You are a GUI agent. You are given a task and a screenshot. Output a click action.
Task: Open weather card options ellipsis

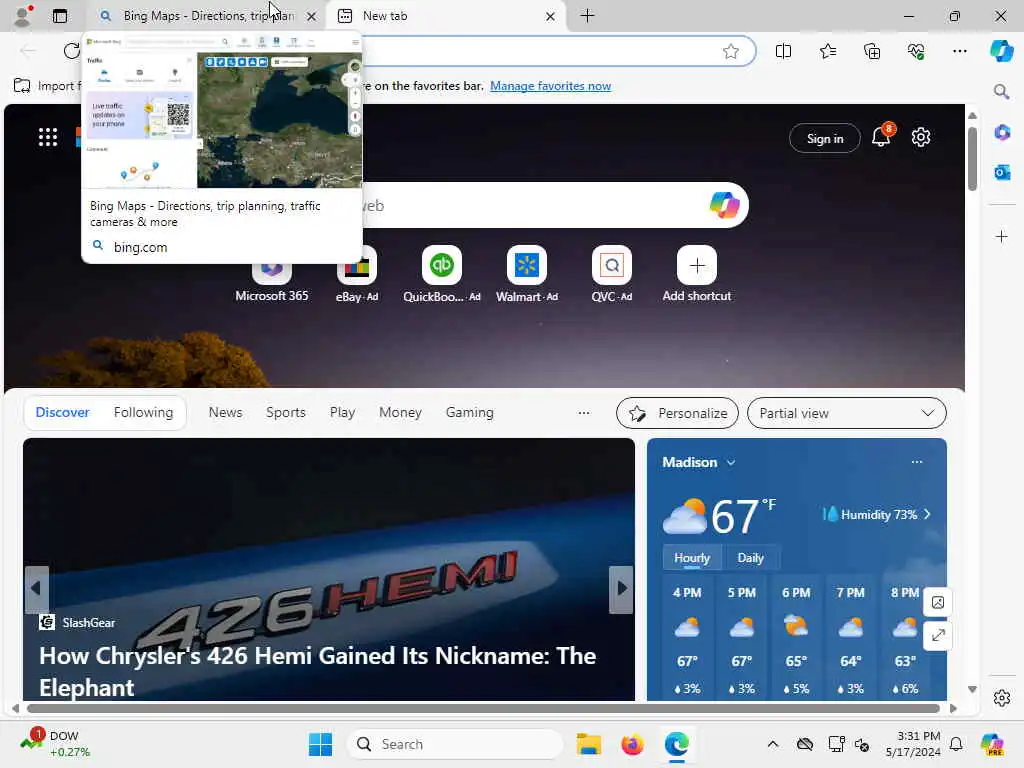point(917,462)
